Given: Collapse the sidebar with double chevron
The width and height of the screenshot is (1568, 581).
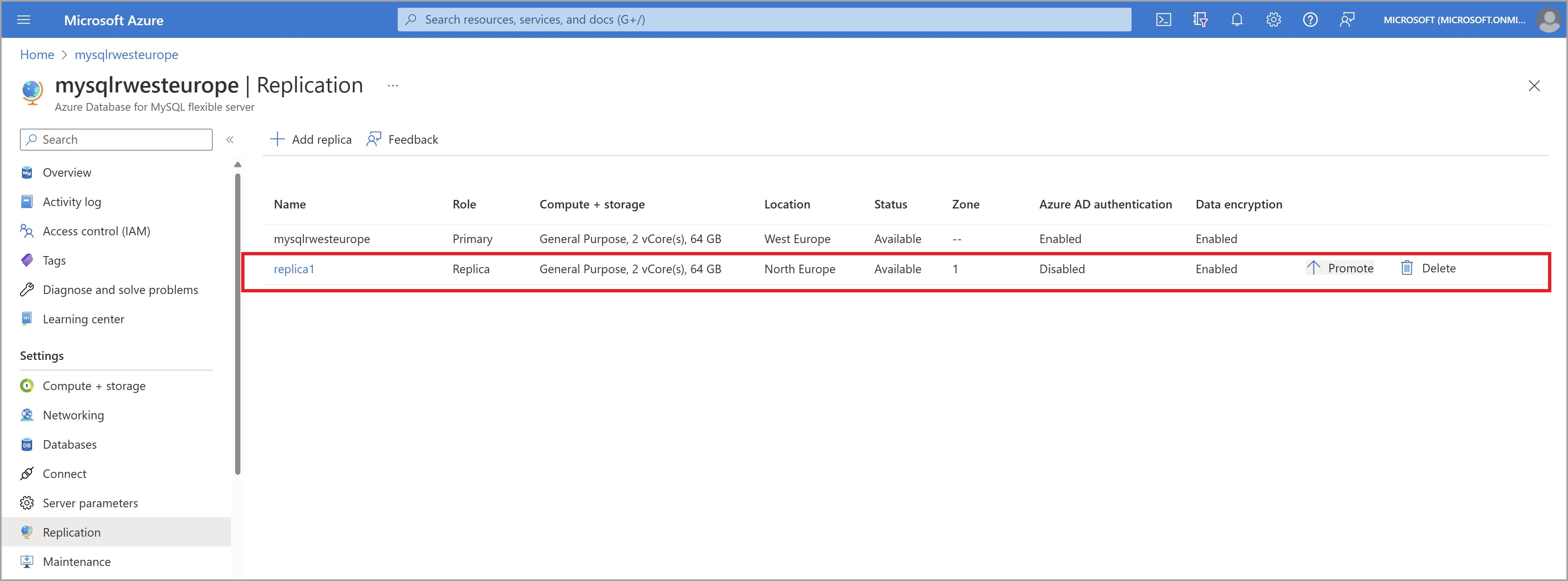Looking at the screenshot, I should coord(230,139).
